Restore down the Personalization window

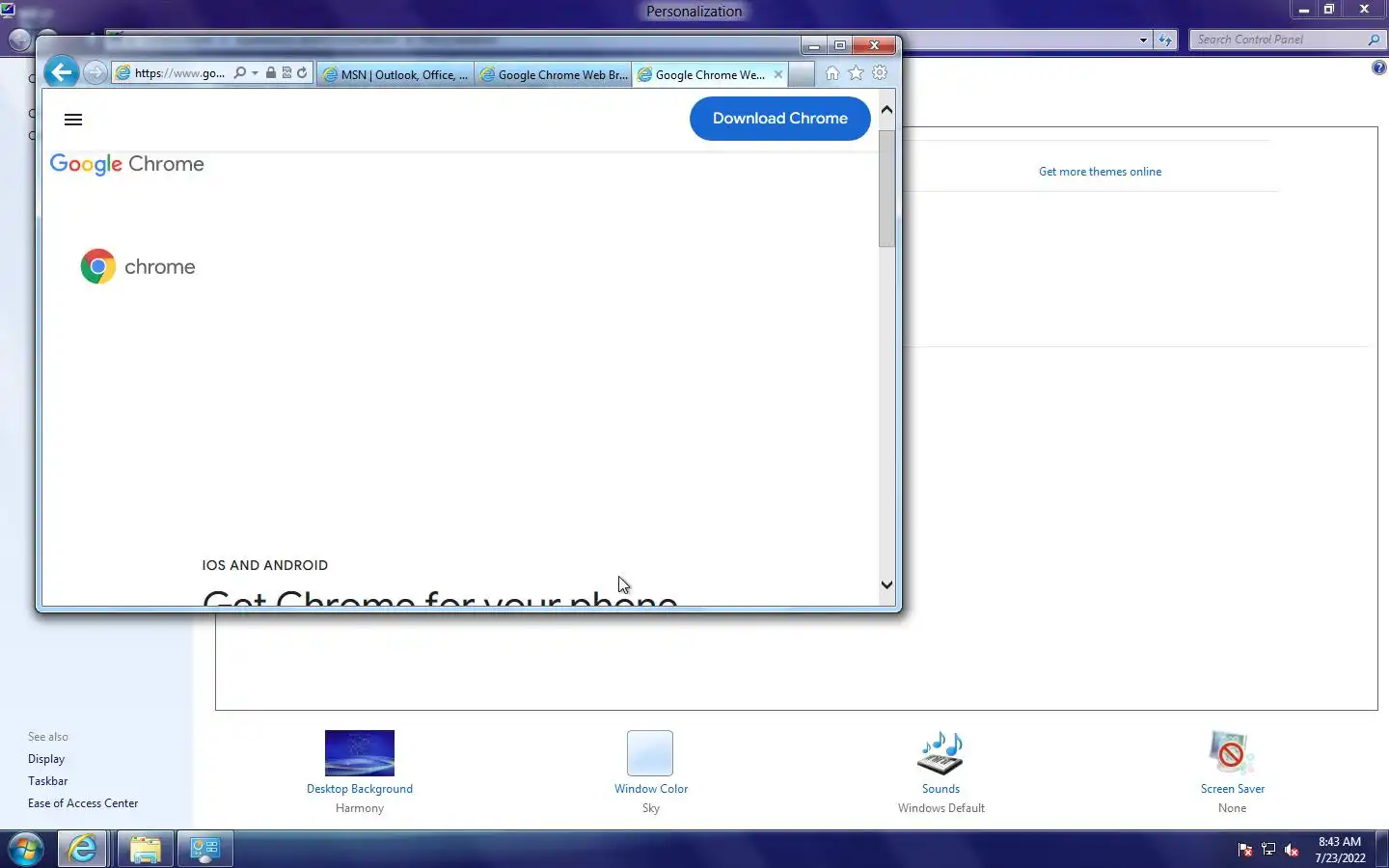coord(1329,9)
